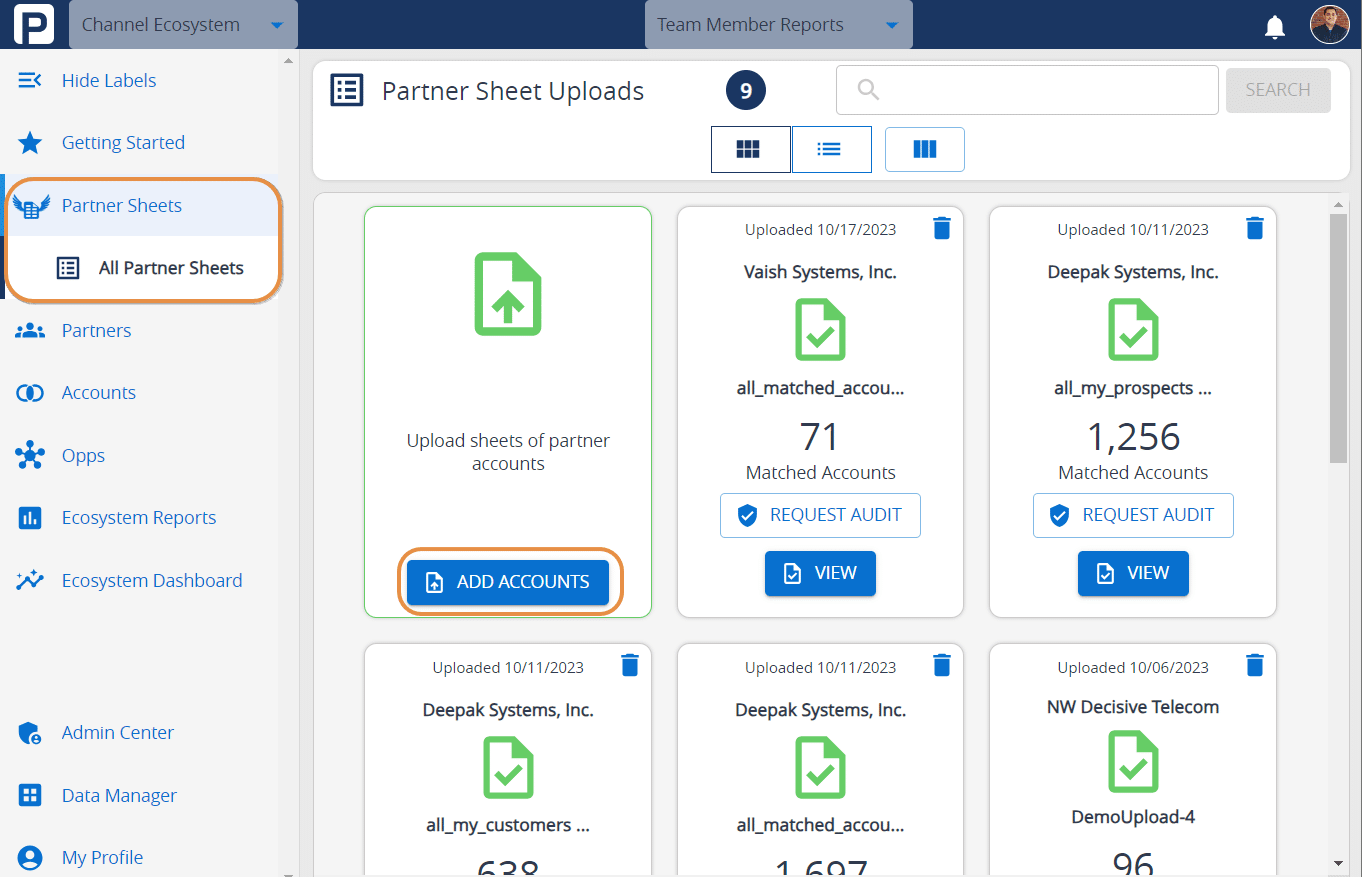
Task: Open notifications via the bell icon
Action: (1275, 26)
